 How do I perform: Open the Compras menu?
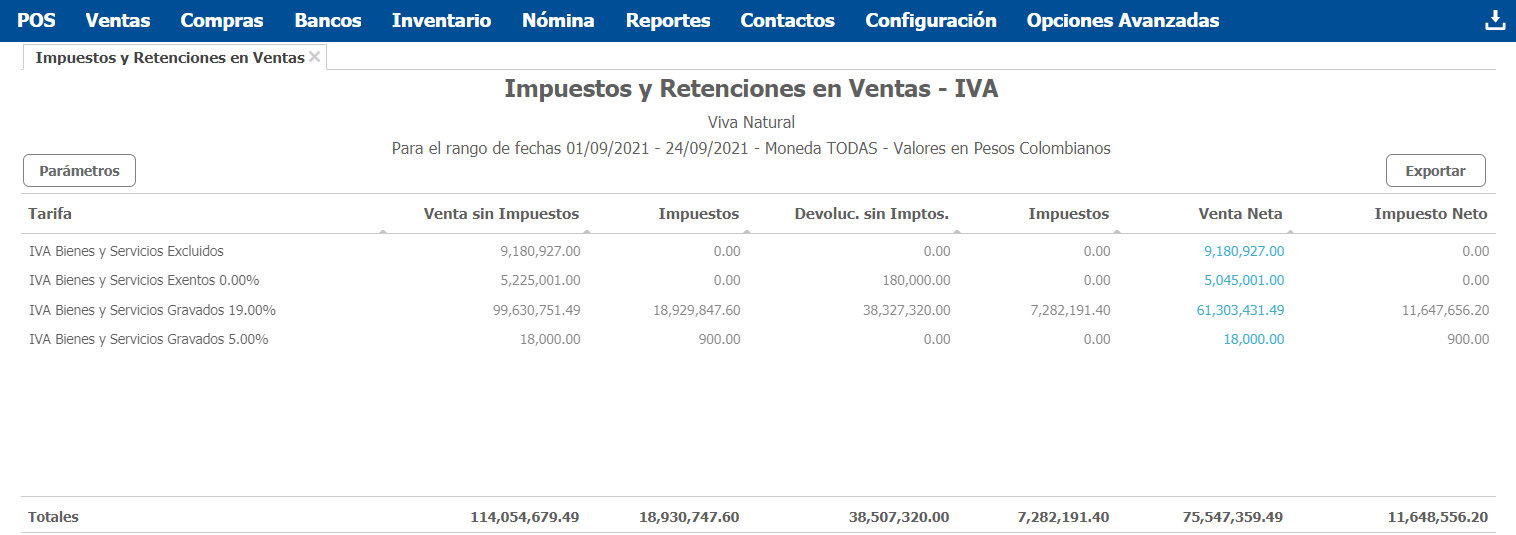(222, 20)
